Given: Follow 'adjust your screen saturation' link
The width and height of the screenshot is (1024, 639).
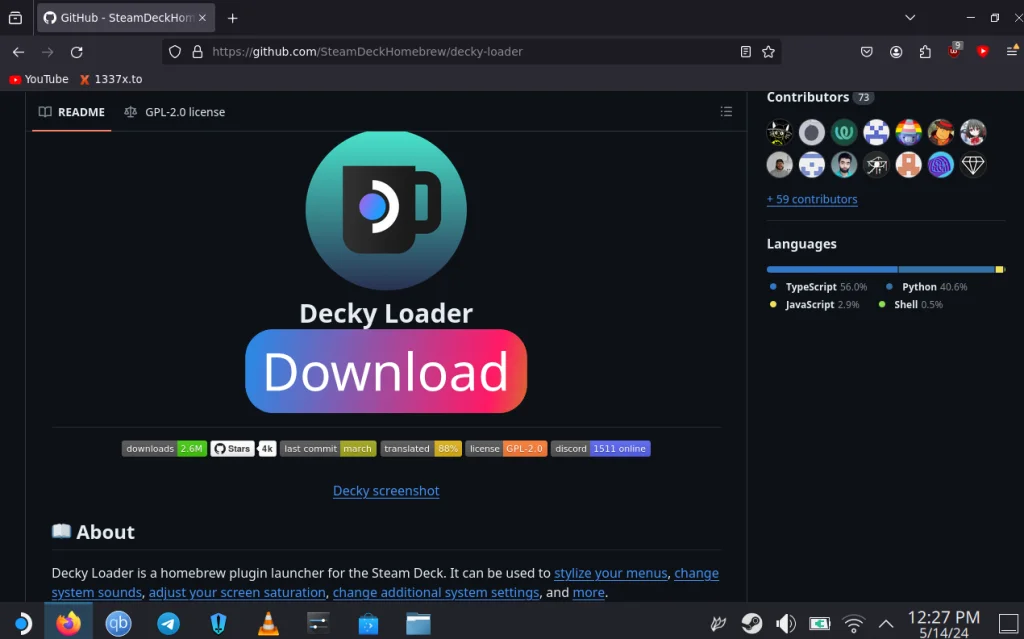Looking at the screenshot, I should [237, 593].
